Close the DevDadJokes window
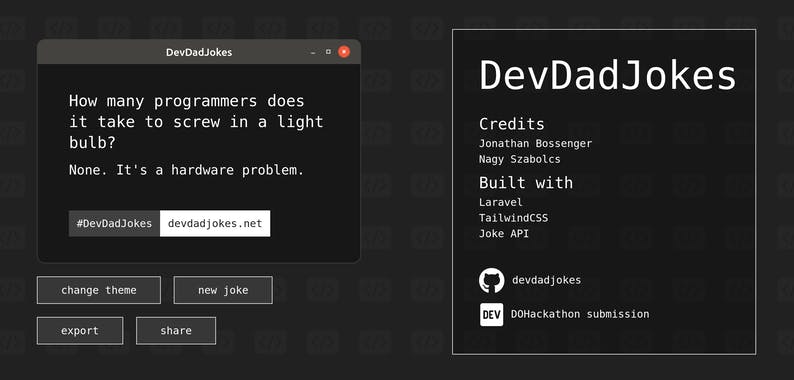Screen dimensions: 794x380 pos(344,52)
